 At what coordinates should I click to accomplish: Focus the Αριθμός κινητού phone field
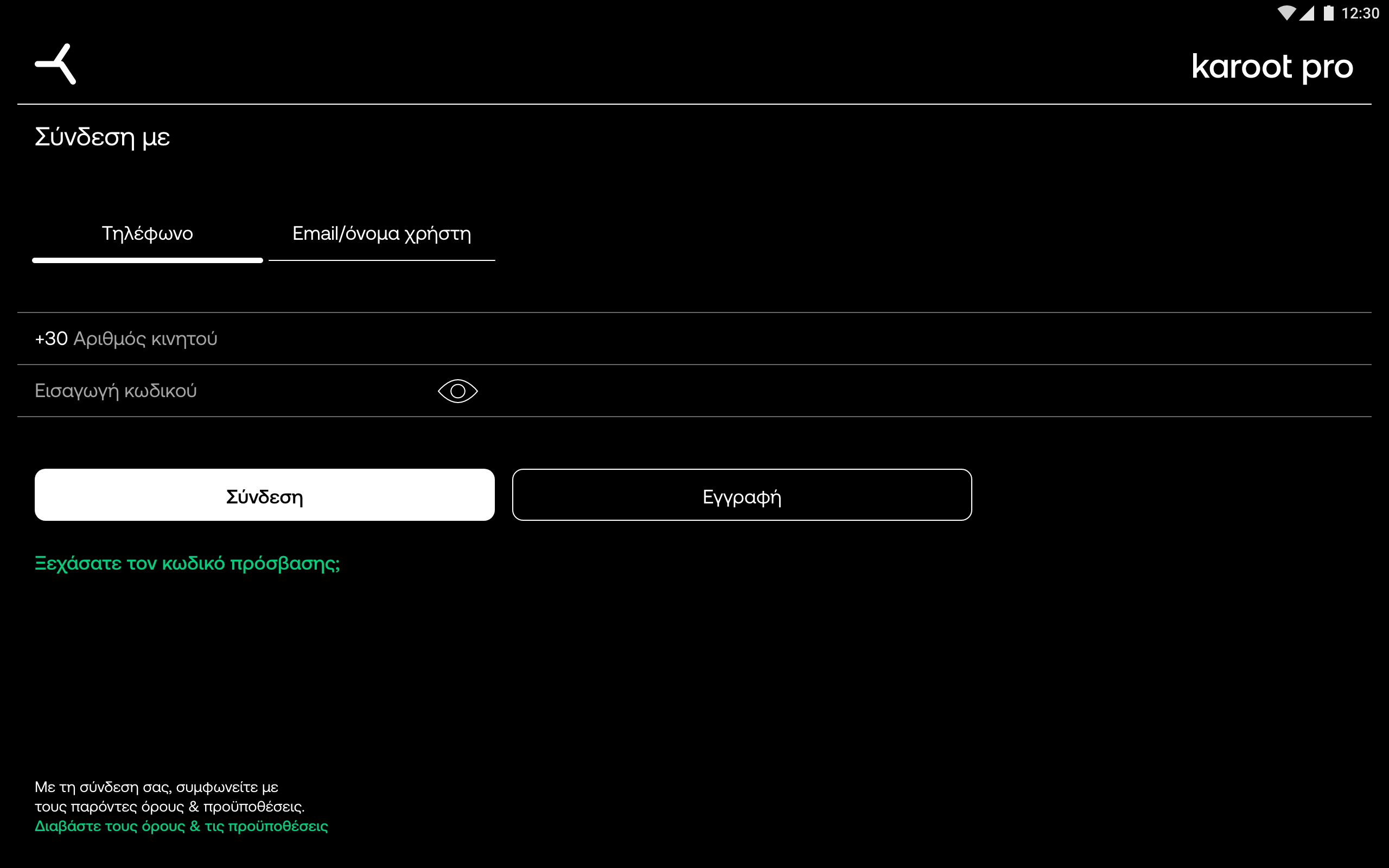point(694,339)
